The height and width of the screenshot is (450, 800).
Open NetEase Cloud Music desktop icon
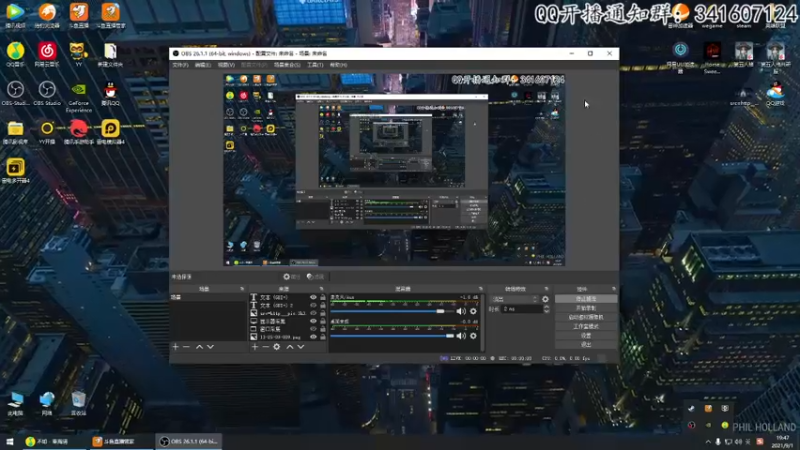(47, 55)
